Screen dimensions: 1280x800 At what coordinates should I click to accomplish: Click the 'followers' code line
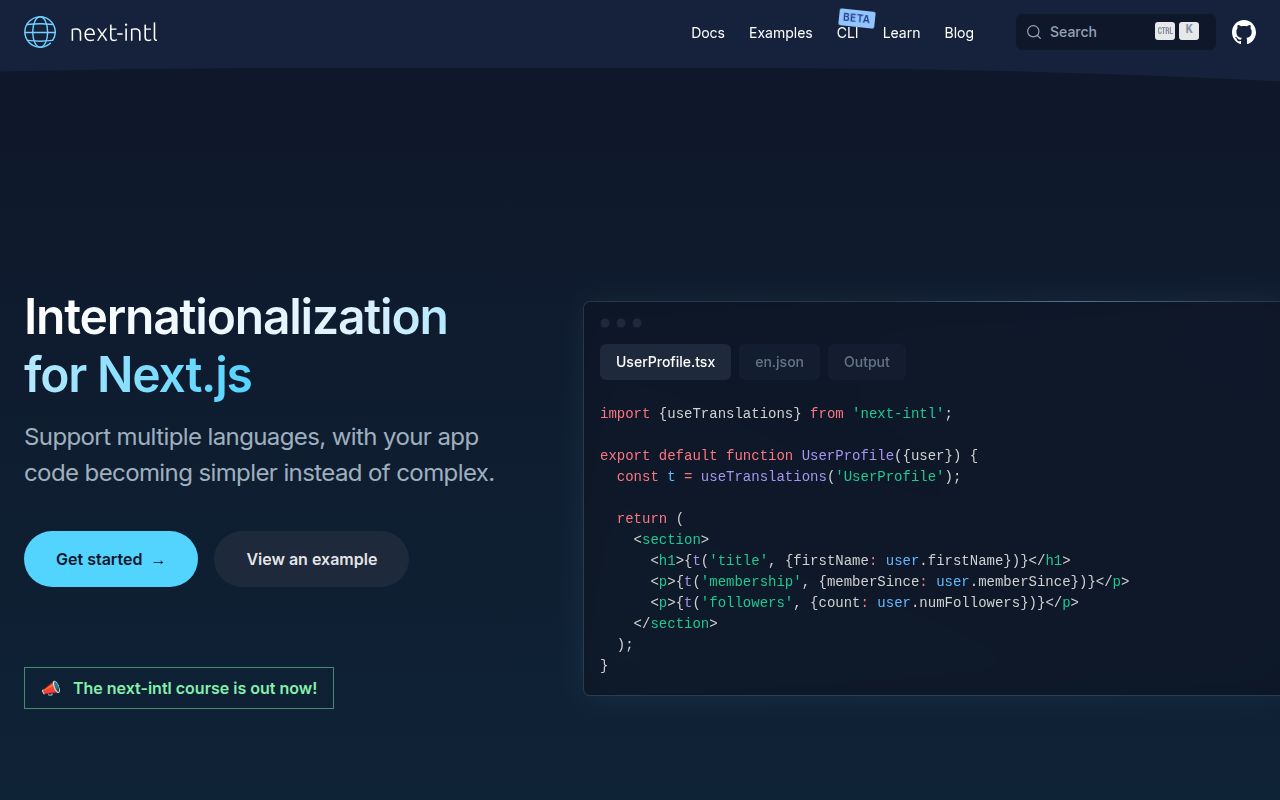point(864,602)
